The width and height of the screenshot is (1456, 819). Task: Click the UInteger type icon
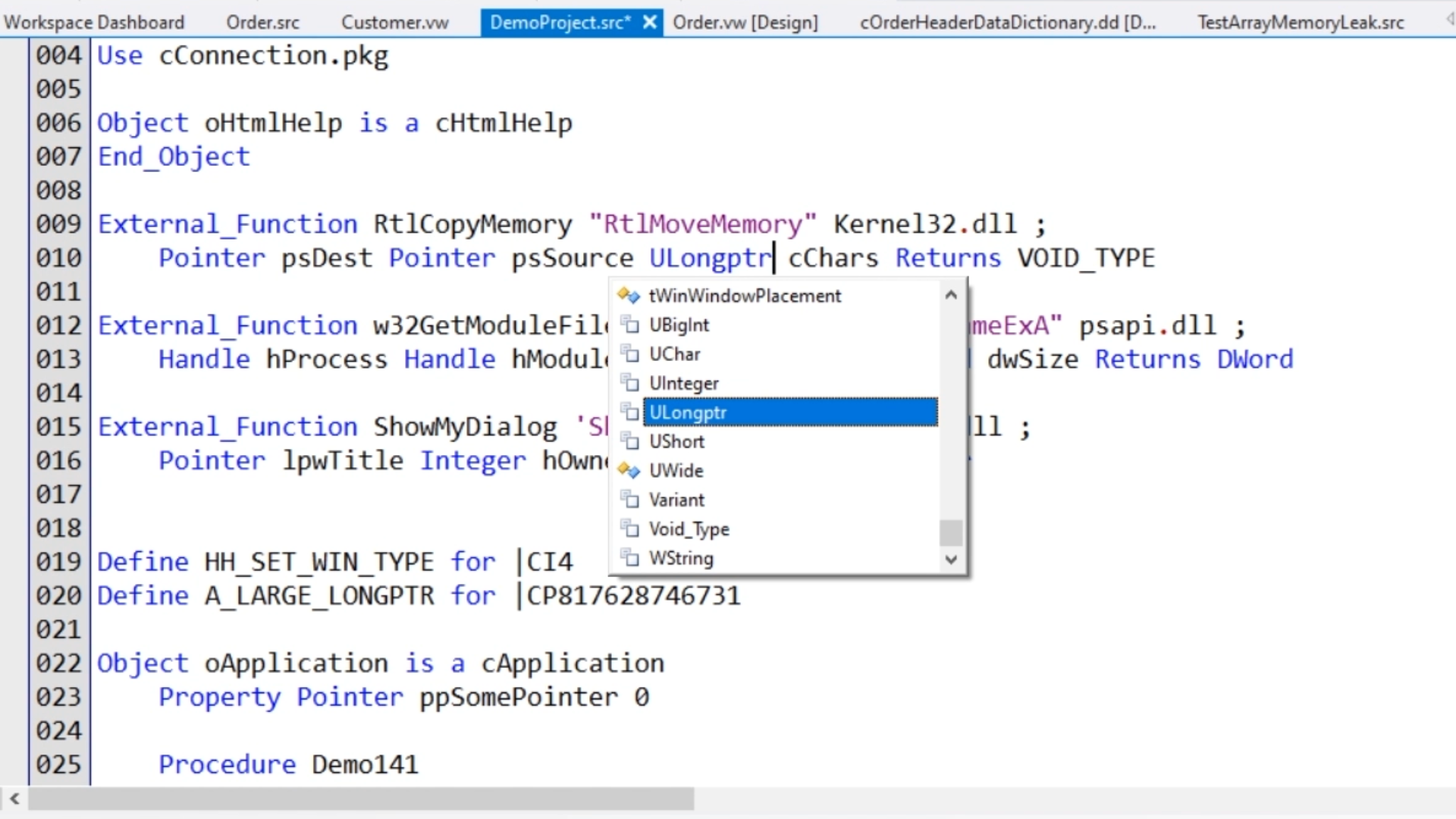629,383
